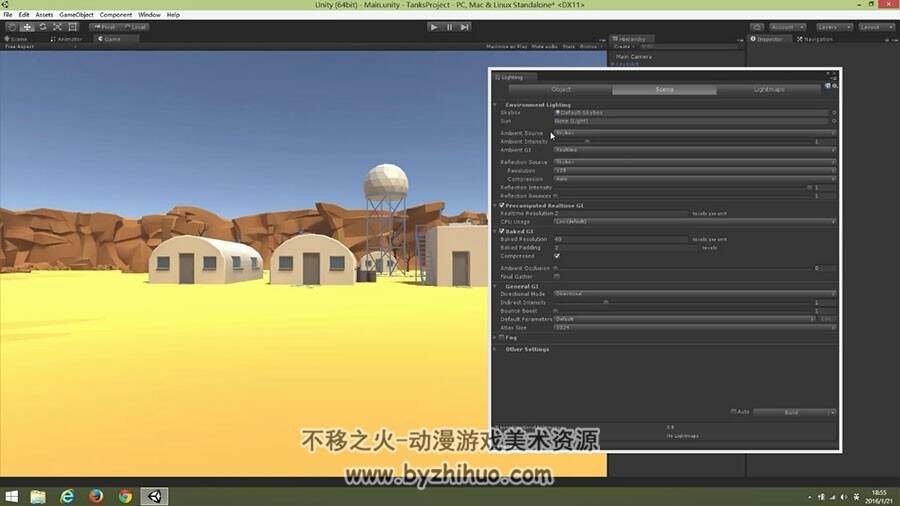This screenshot has height=506, width=900.
Task: Open the Layout dropdown
Action: click(x=876, y=27)
